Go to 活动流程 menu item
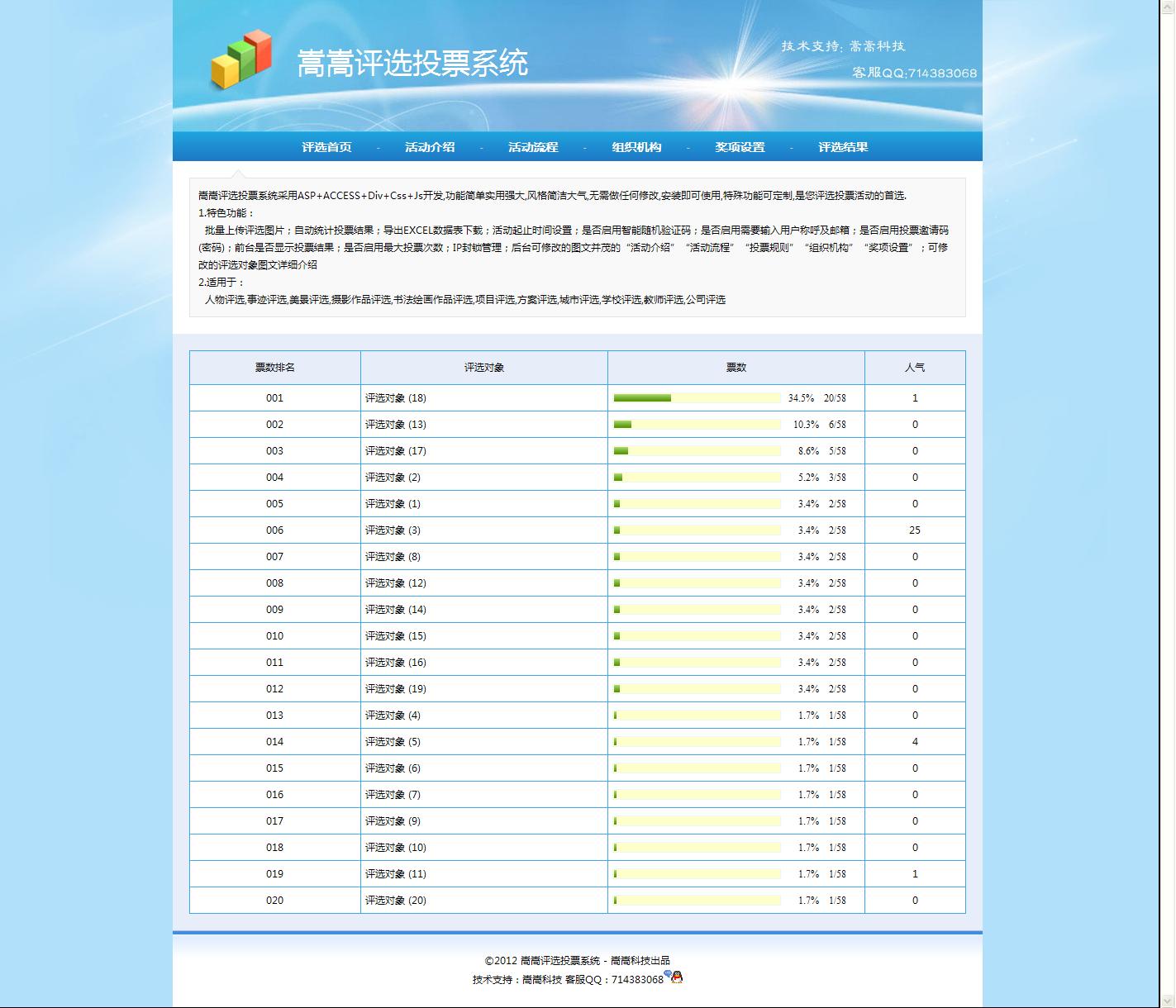The image size is (1176, 1008). 533,147
